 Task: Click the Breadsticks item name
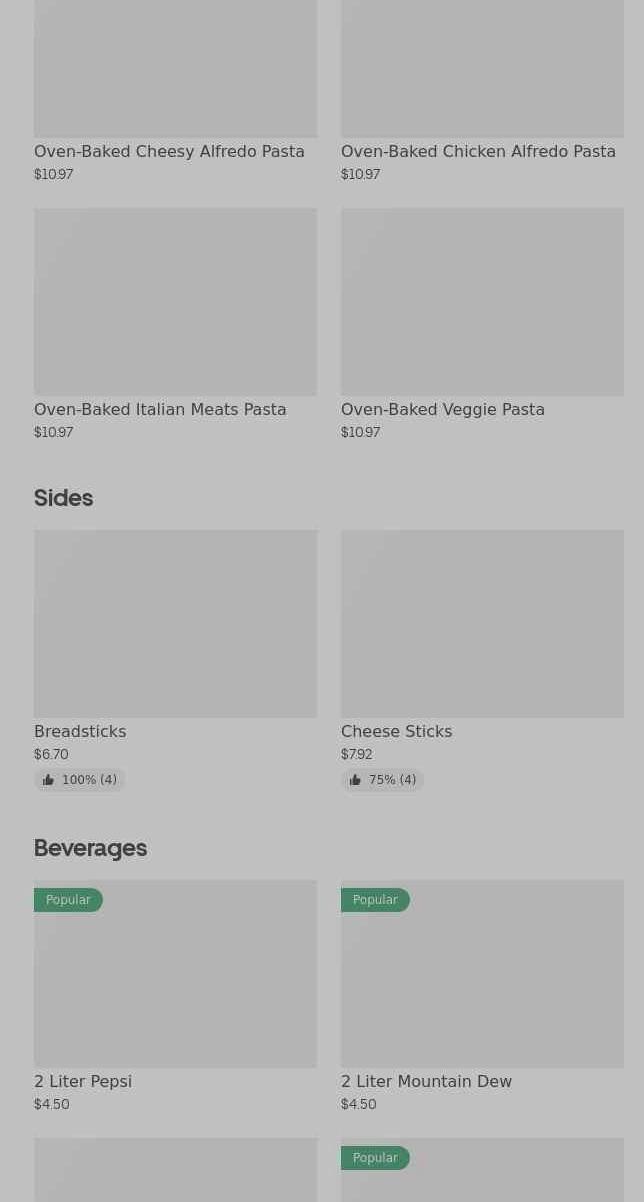[80, 732]
